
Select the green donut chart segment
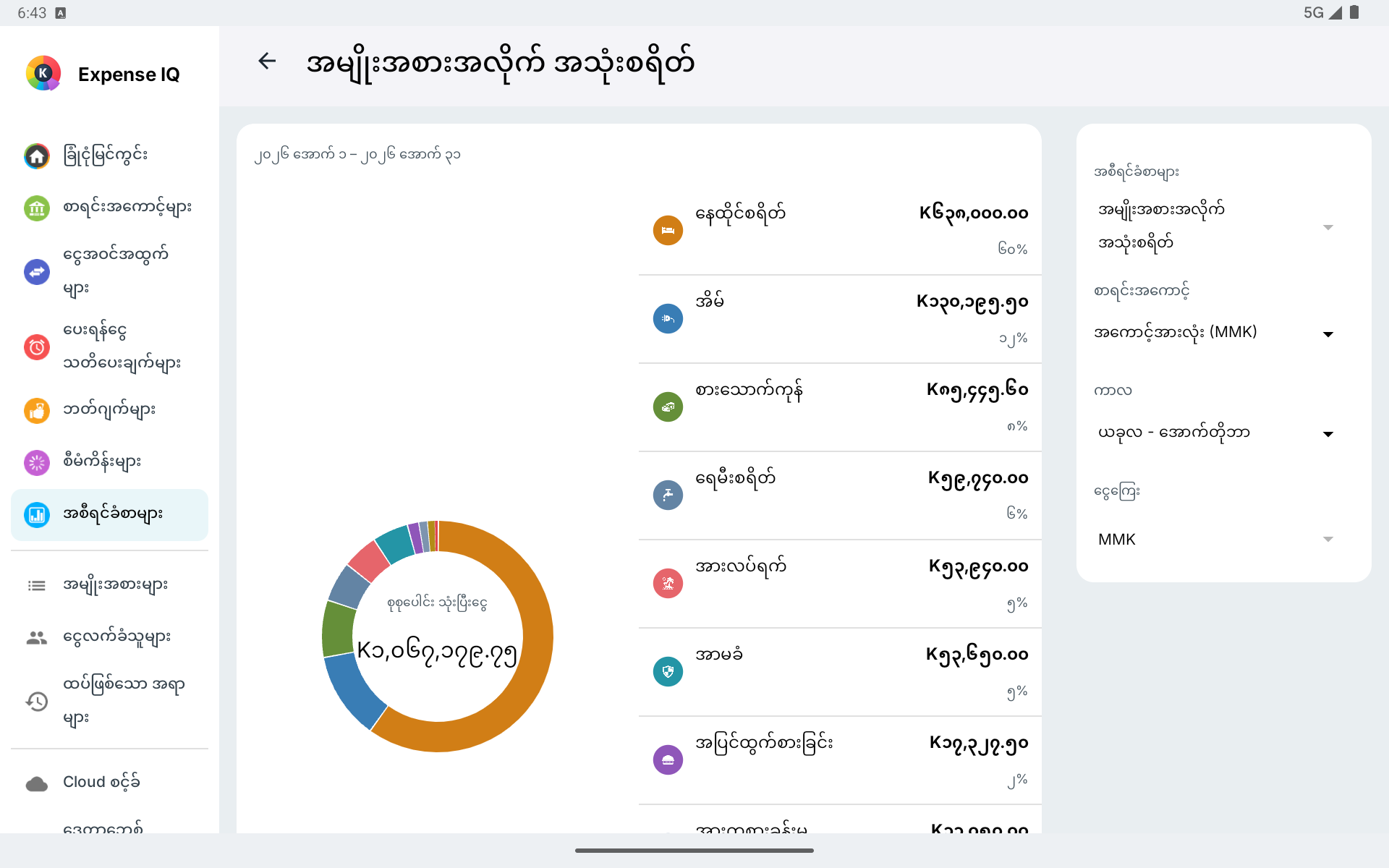(x=339, y=629)
